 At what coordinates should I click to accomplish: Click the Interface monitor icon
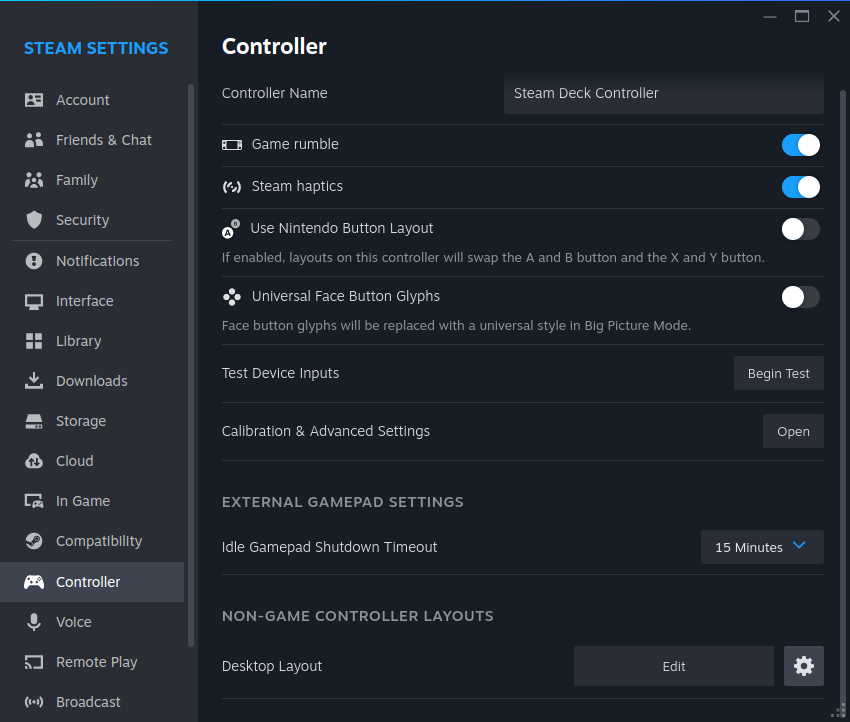[34, 301]
